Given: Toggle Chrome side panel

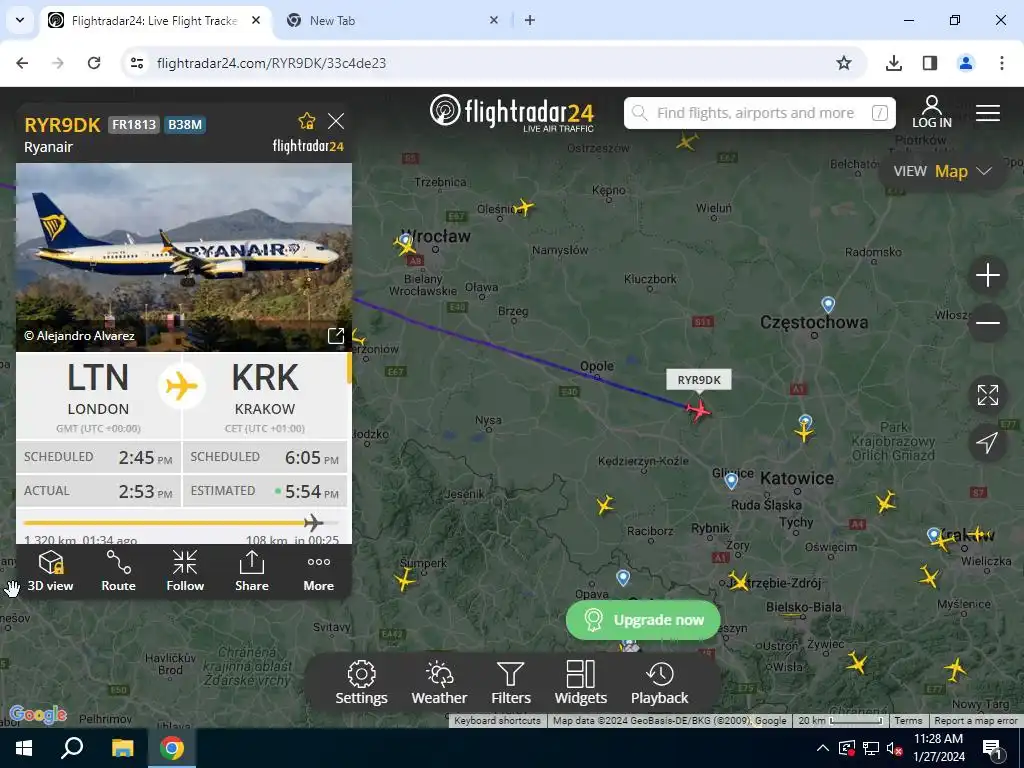Looking at the screenshot, I should 929,63.
